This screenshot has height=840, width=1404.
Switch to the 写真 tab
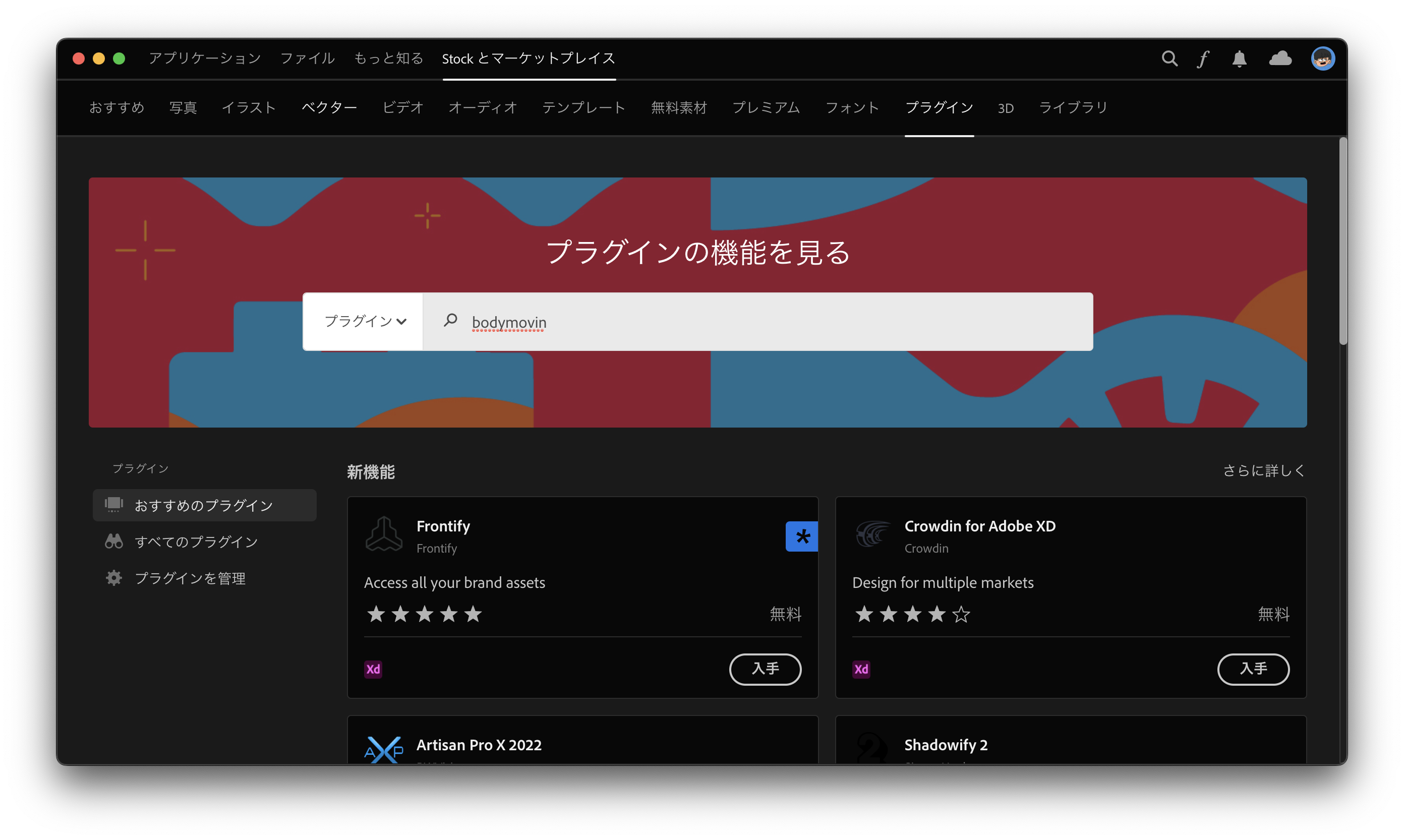183,107
